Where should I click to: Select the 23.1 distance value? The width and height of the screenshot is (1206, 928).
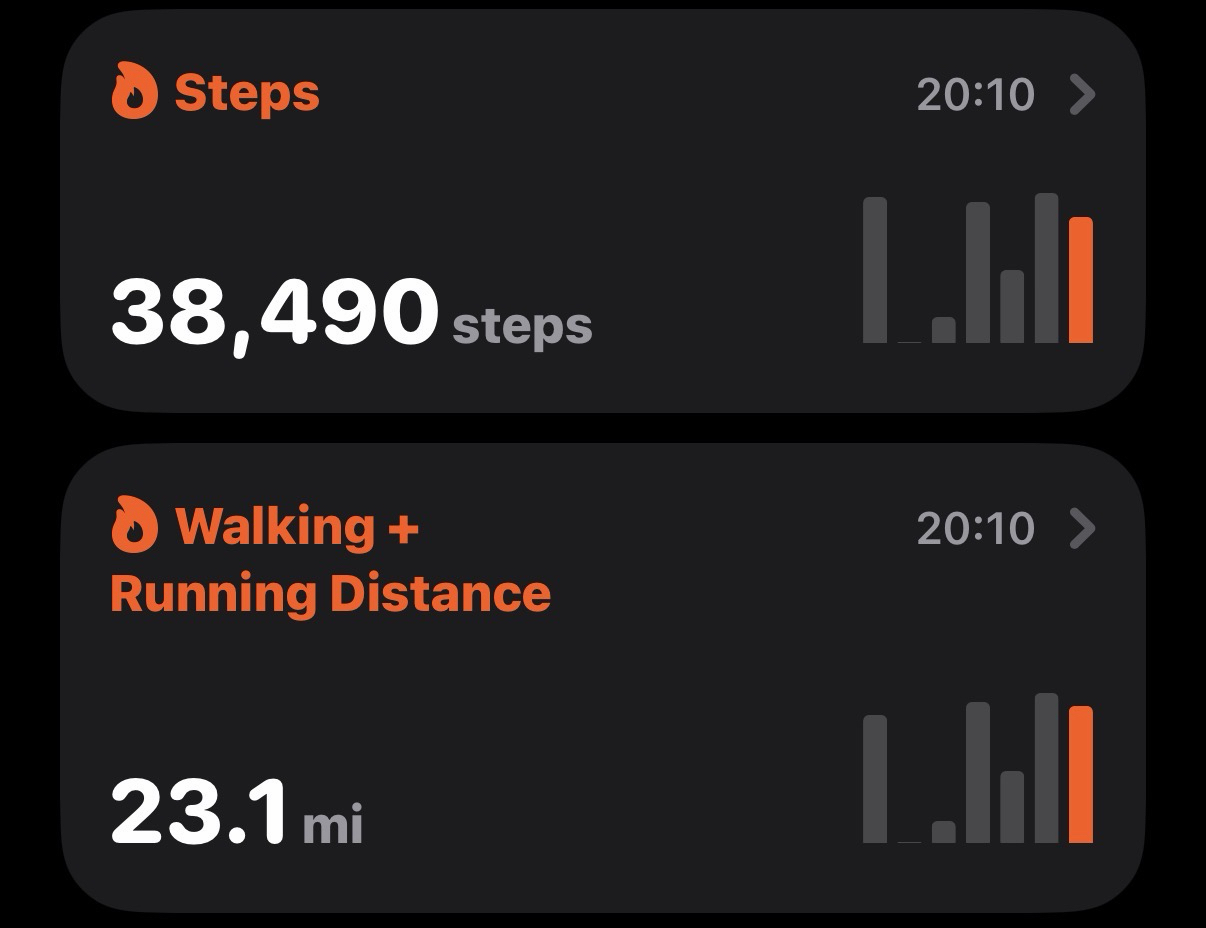pos(200,812)
